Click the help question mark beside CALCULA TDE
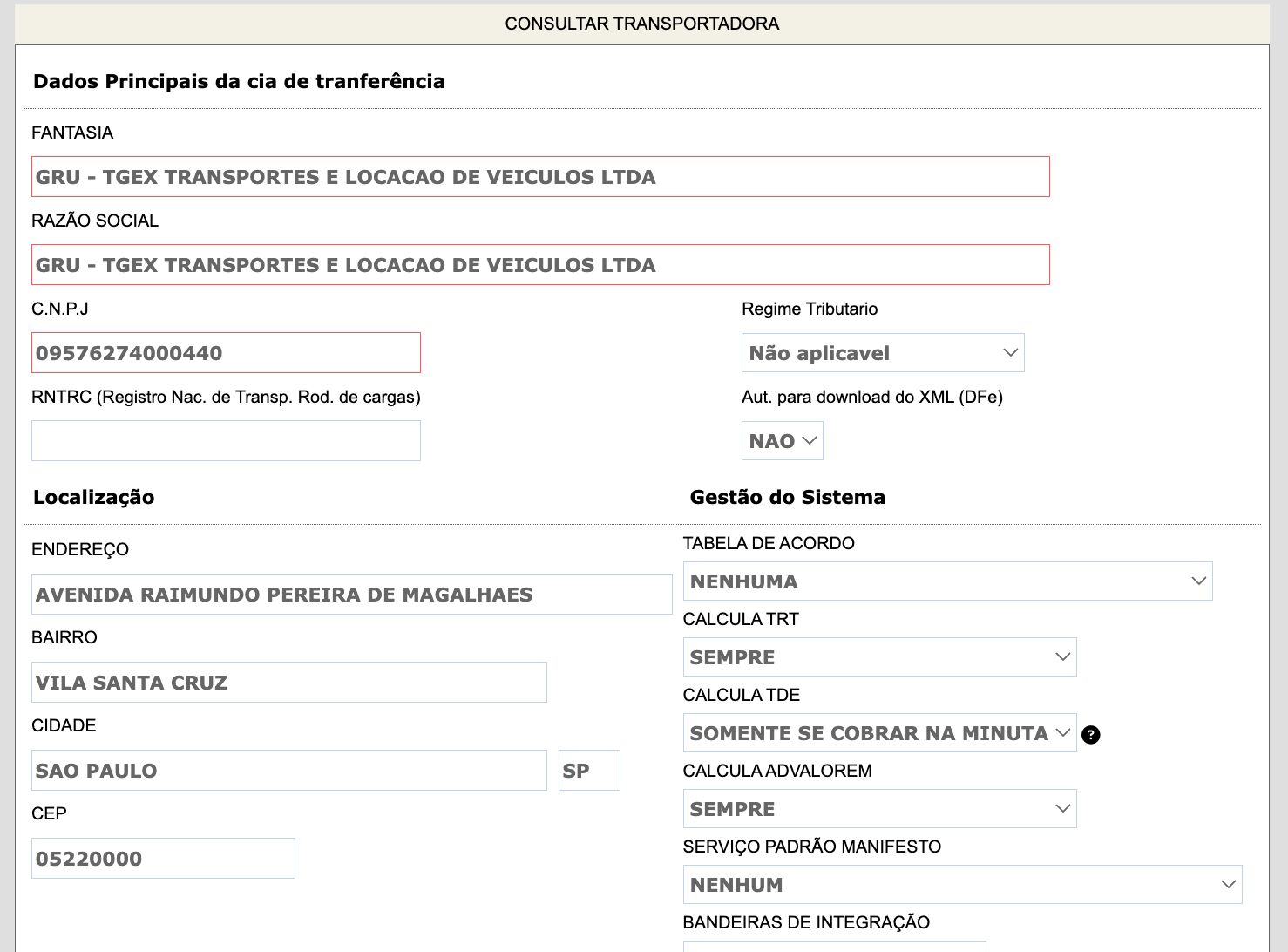The width and height of the screenshot is (1288, 952). [x=1090, y=735]
